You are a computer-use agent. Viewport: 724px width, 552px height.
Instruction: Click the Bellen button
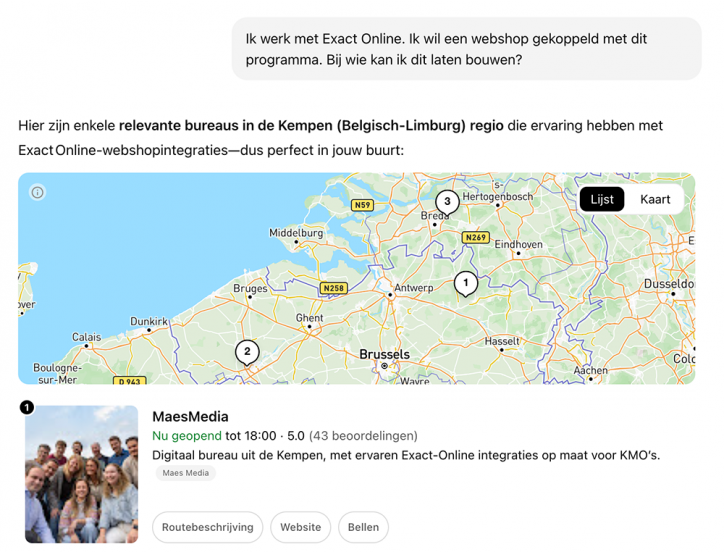[363, 527]
